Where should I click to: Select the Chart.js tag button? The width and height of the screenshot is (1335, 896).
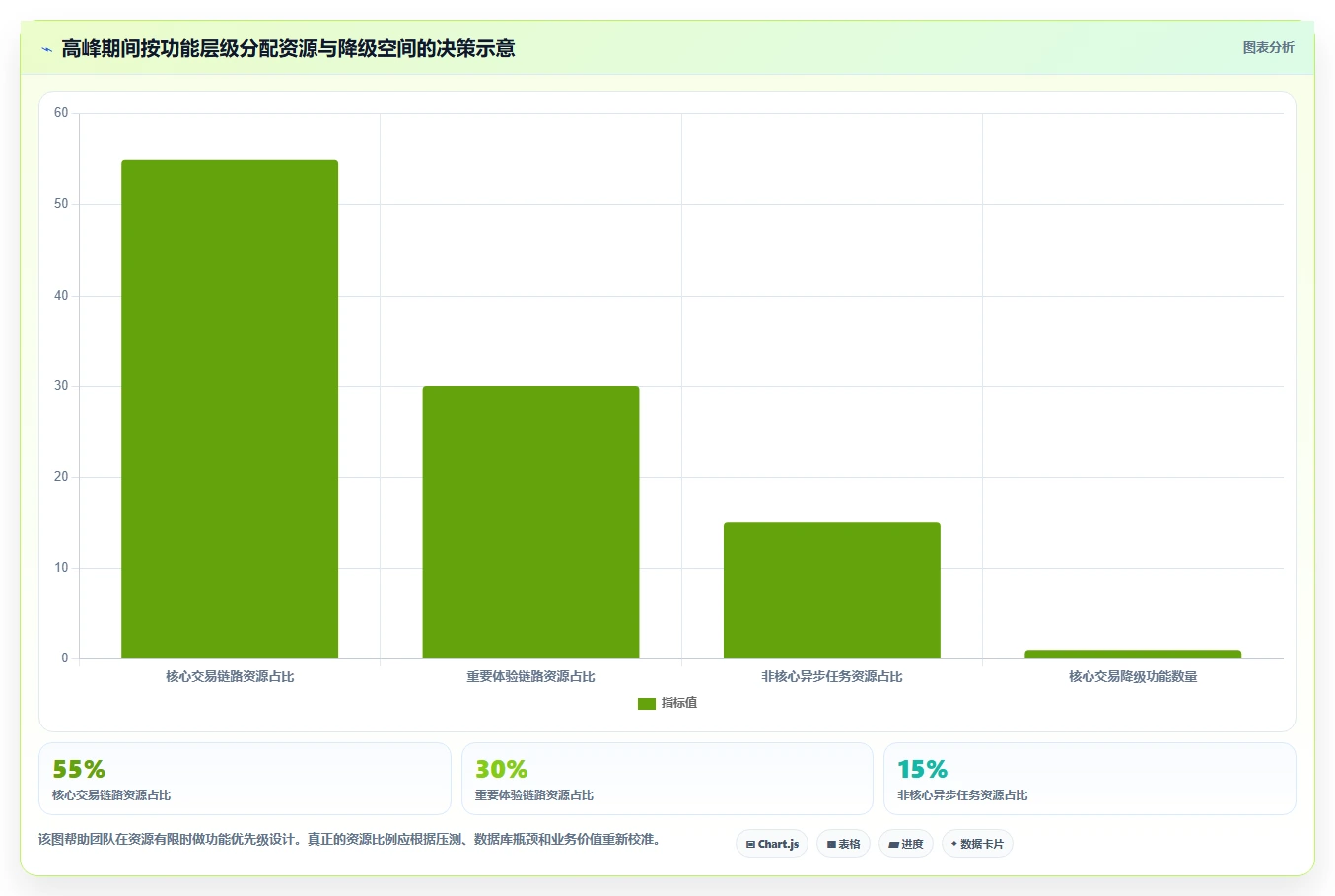(772, 844)
